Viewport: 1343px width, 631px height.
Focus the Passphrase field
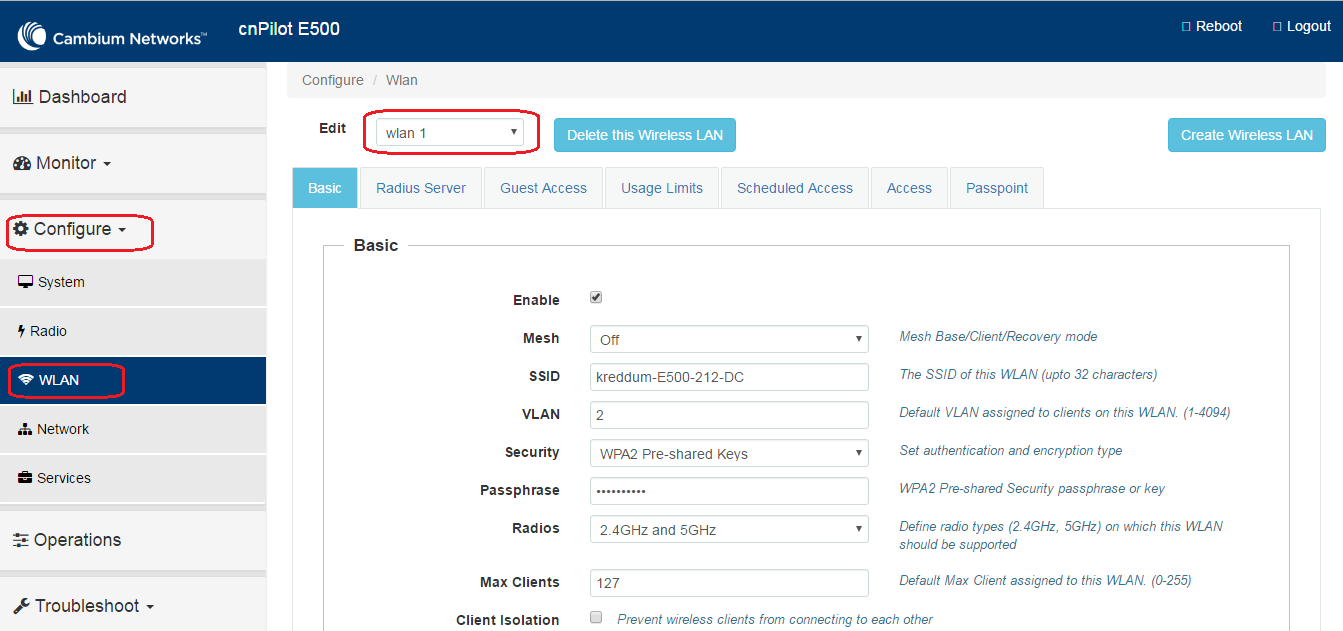[729, 491]
